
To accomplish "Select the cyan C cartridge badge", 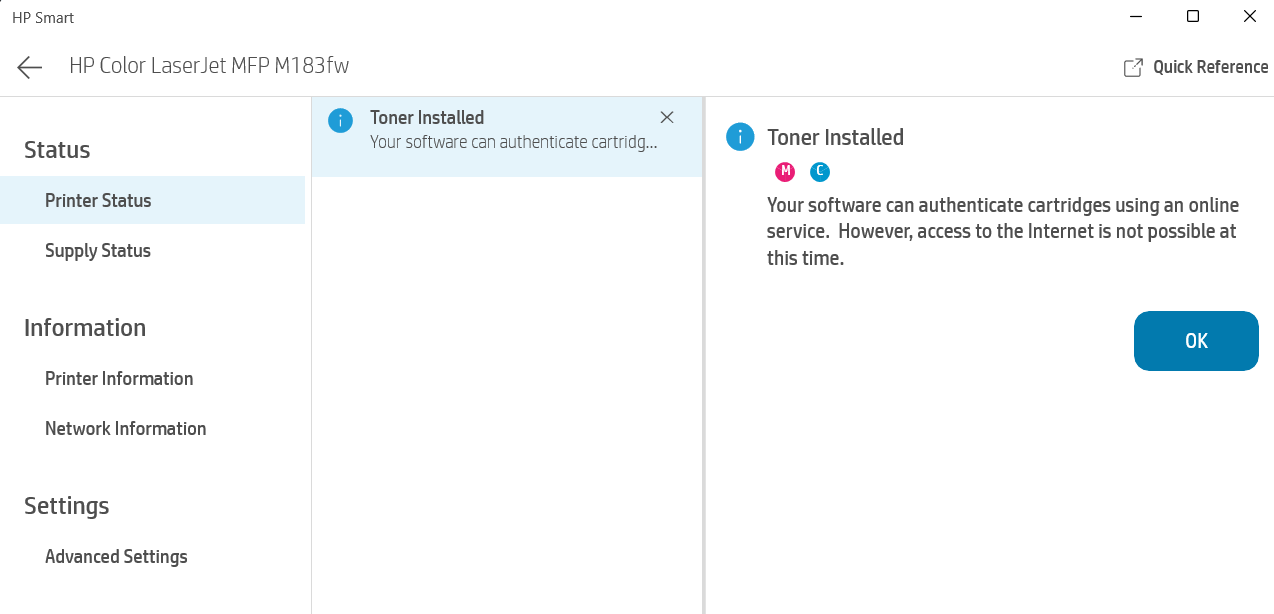I will (x=819, y=171).
